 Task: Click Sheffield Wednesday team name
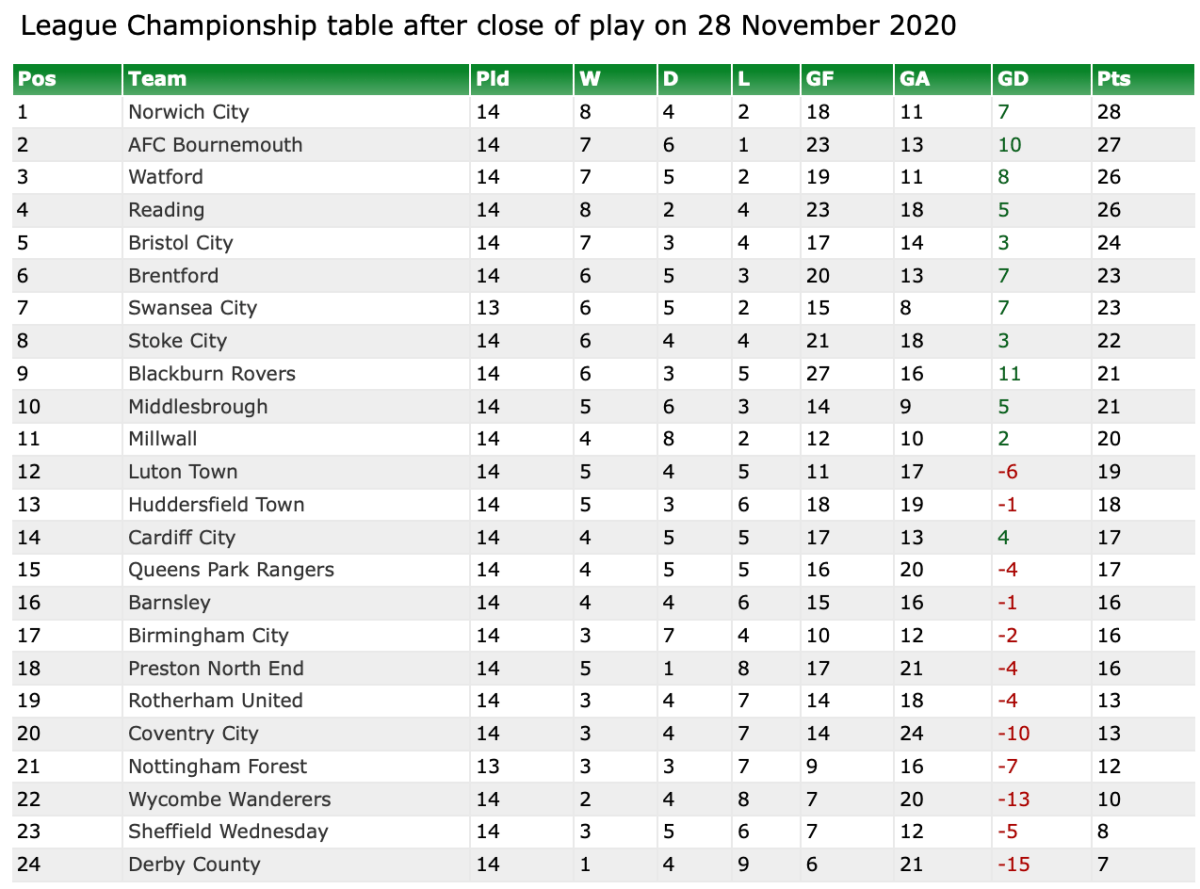tap(228, 832)
